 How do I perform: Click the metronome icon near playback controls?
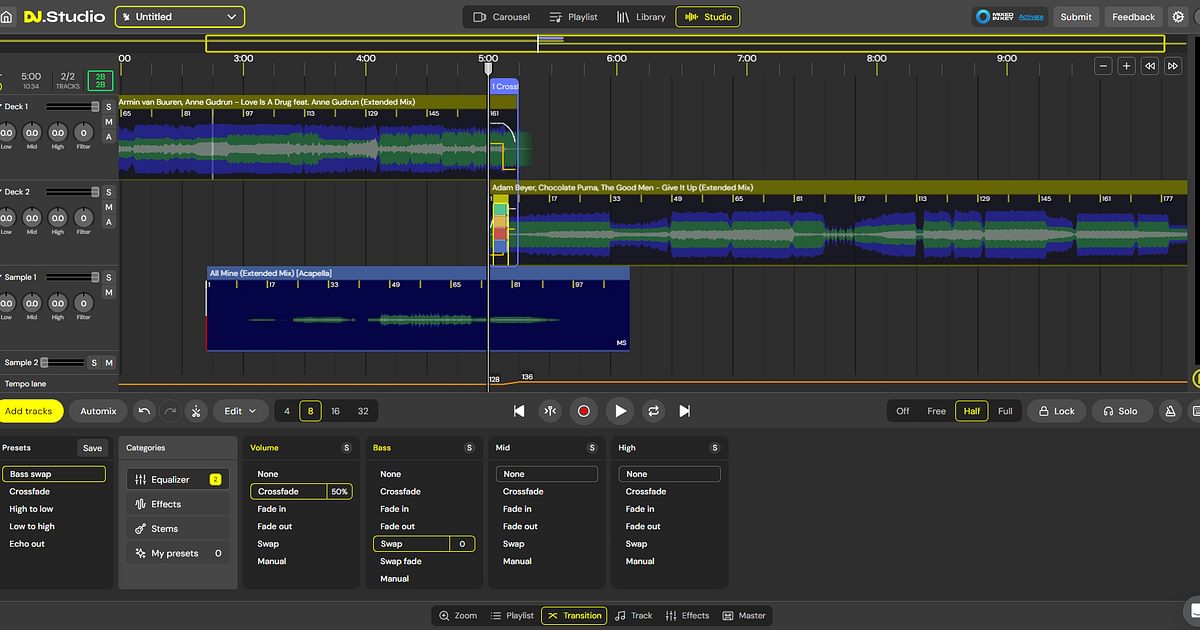pos(549,410)
